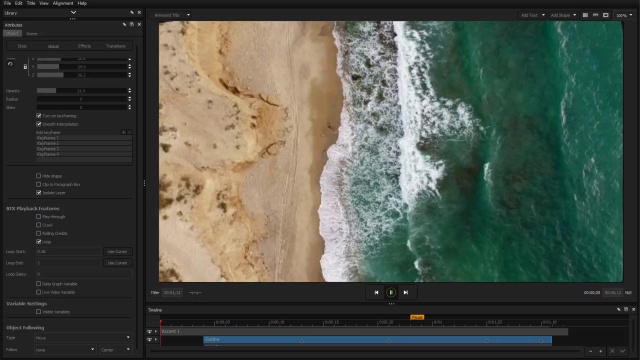Image resolution: width=640 pixels, height=360 pixels.
Task: Enable the Hide shape checkbox
Action: [39, 176]
